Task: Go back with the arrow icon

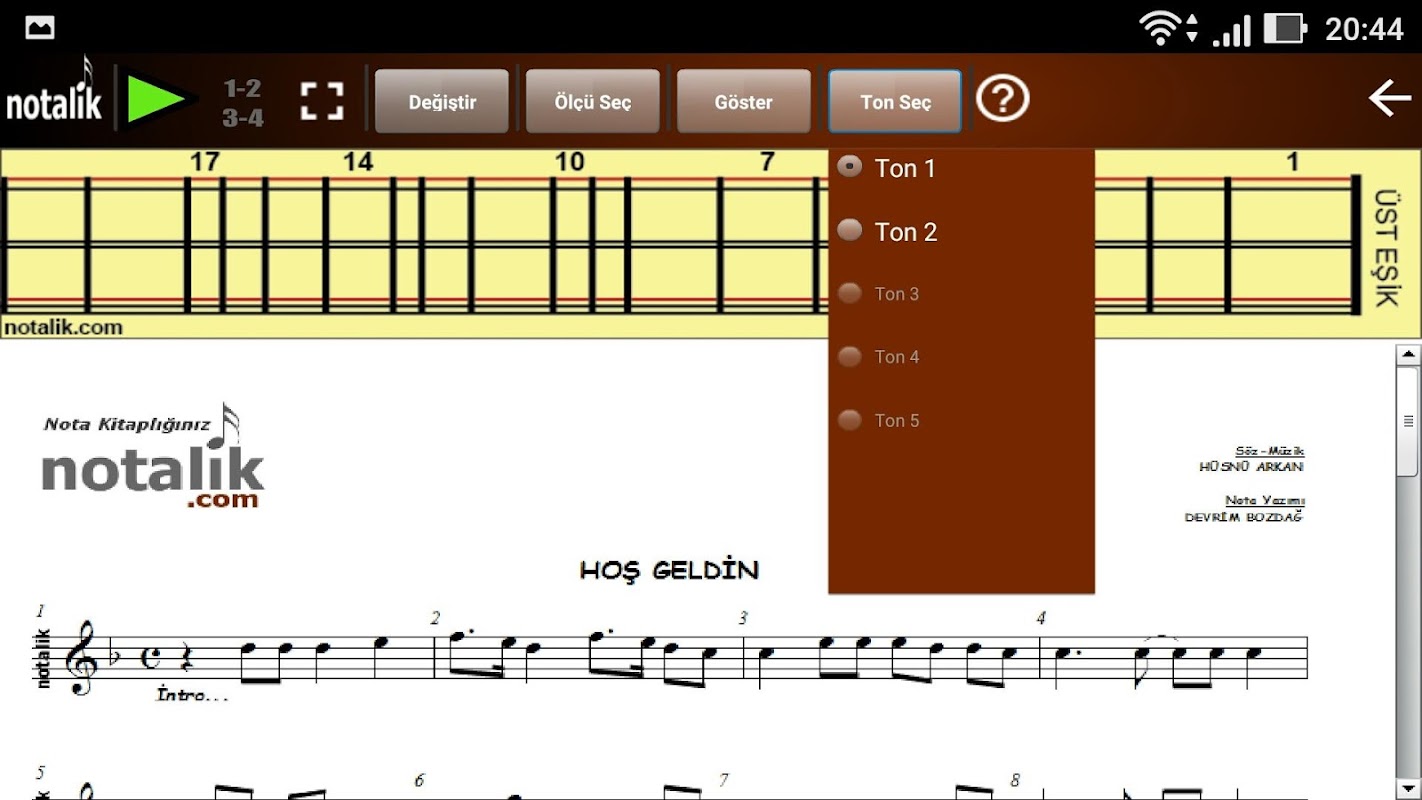Action: [x=1389, y=98]
